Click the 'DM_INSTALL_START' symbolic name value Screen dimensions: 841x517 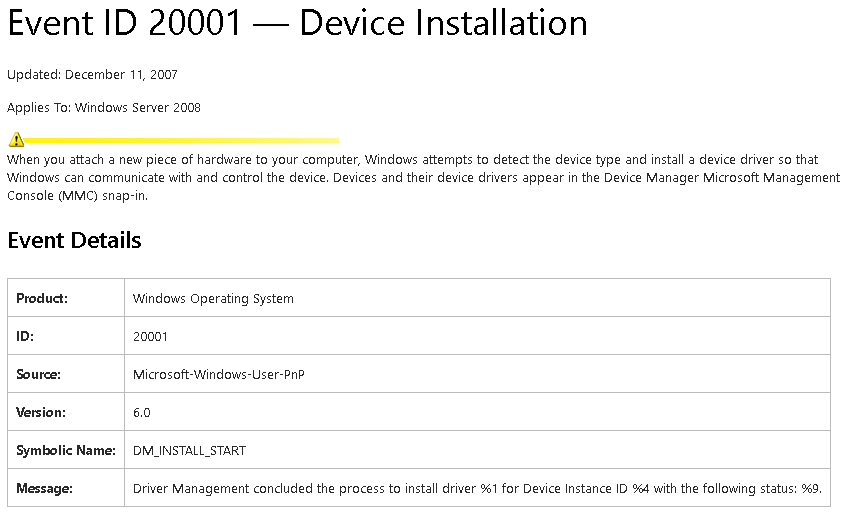(189, 450)
